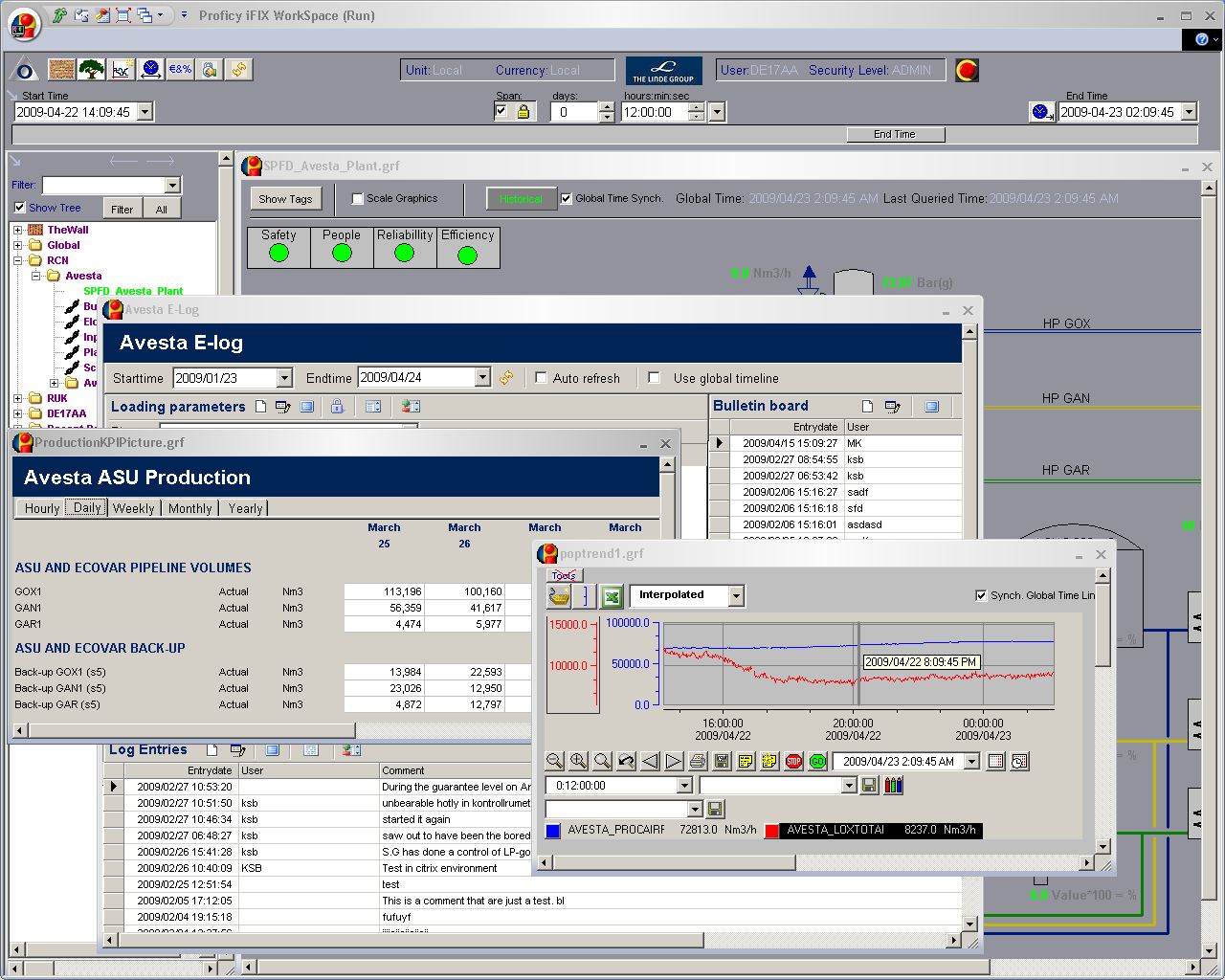Viewport: 1225px width, 980px height.
Task: Open the E-log Starttime date dropdown
Action: click(x=284, y=378)
